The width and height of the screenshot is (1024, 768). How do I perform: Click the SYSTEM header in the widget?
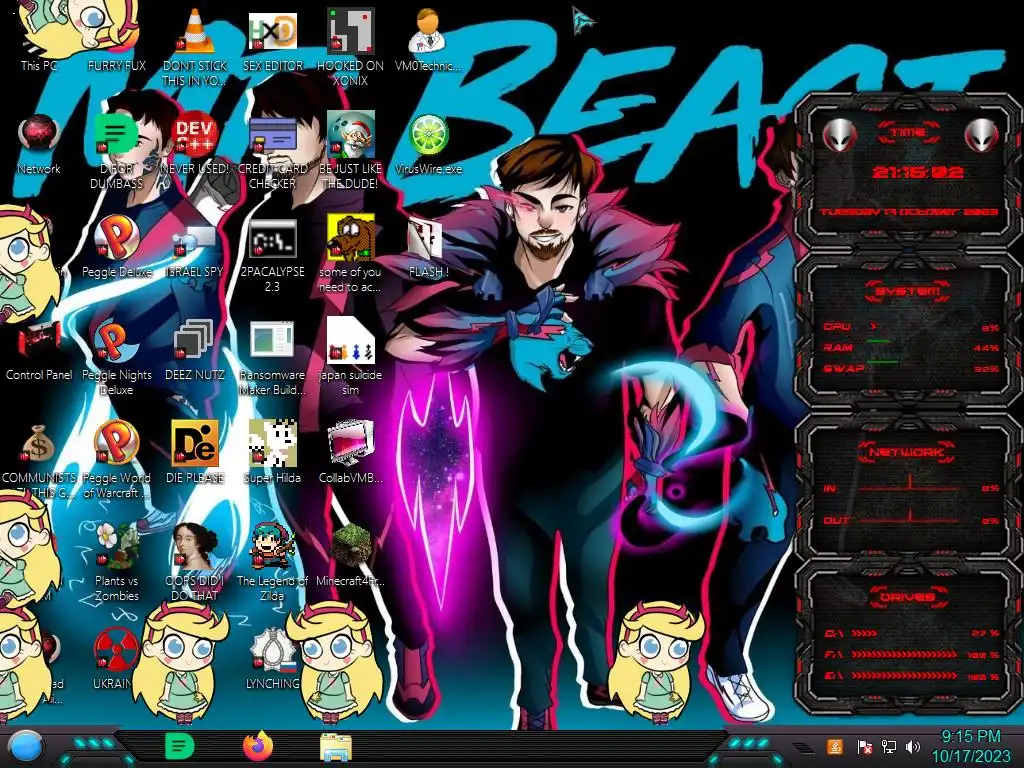coord(908,291)
